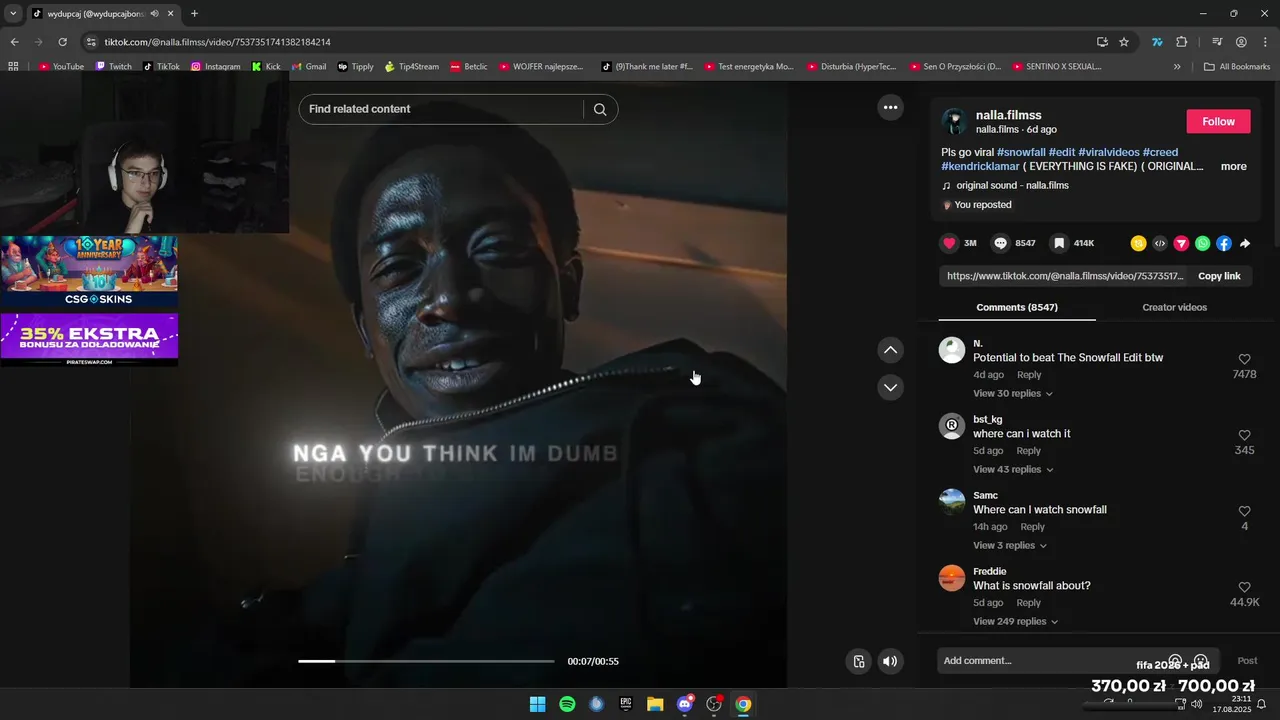Expand 'View 3 replies' under Samc's comment

point(1010,545)
